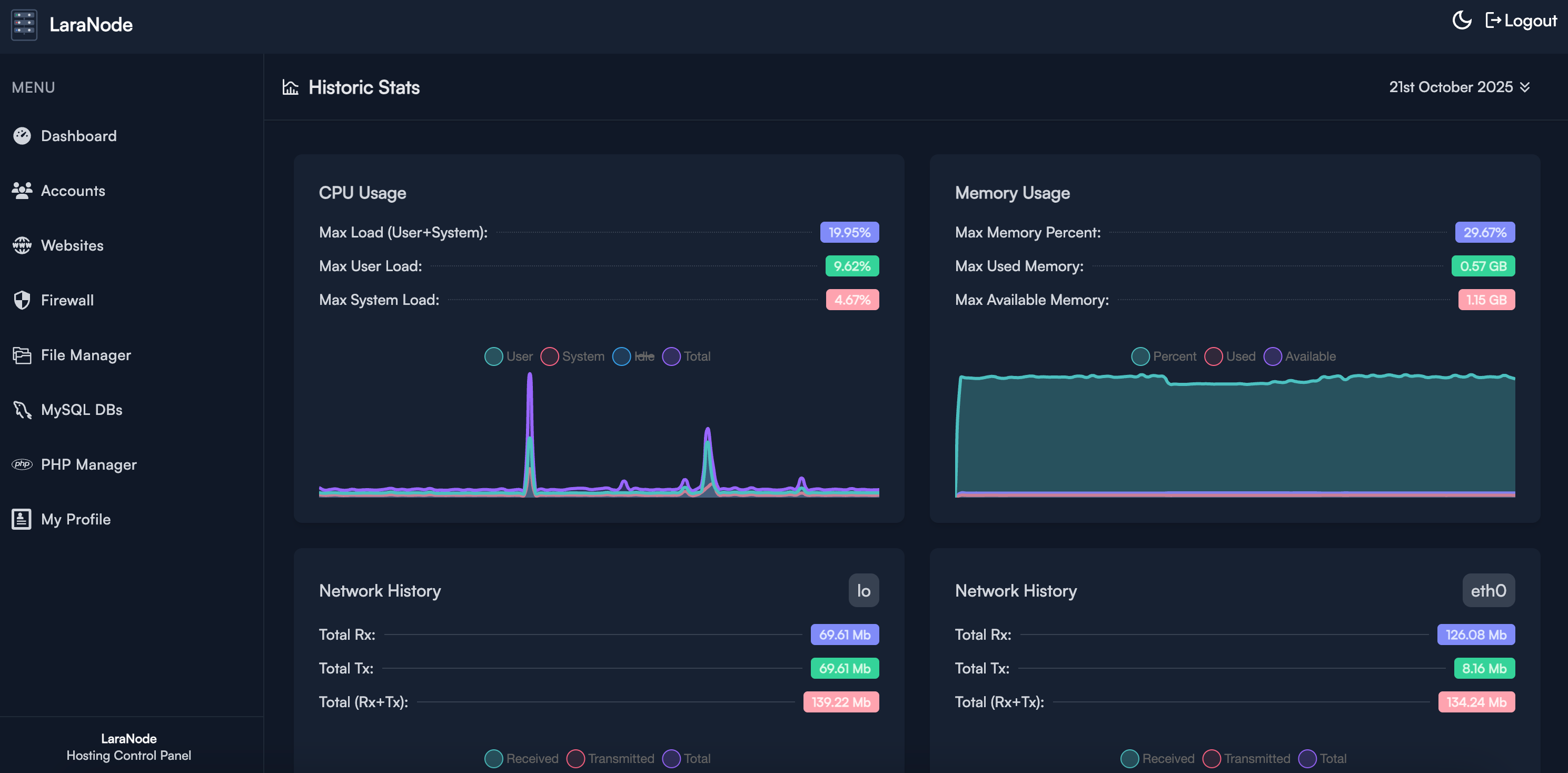The height and width of the screenshot is (773, 1568).
Task: Open My Profile menu item
Action: coord(75,519)
